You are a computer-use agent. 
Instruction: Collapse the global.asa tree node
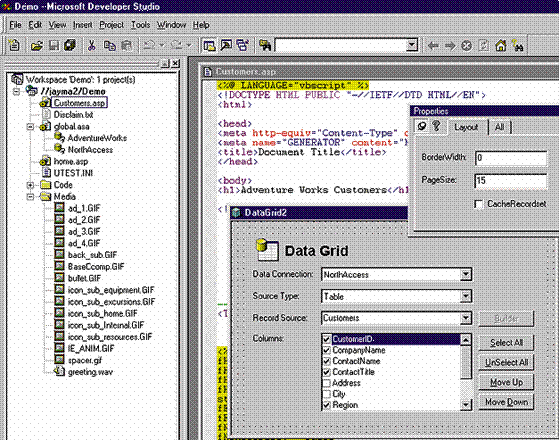[31, 127]
